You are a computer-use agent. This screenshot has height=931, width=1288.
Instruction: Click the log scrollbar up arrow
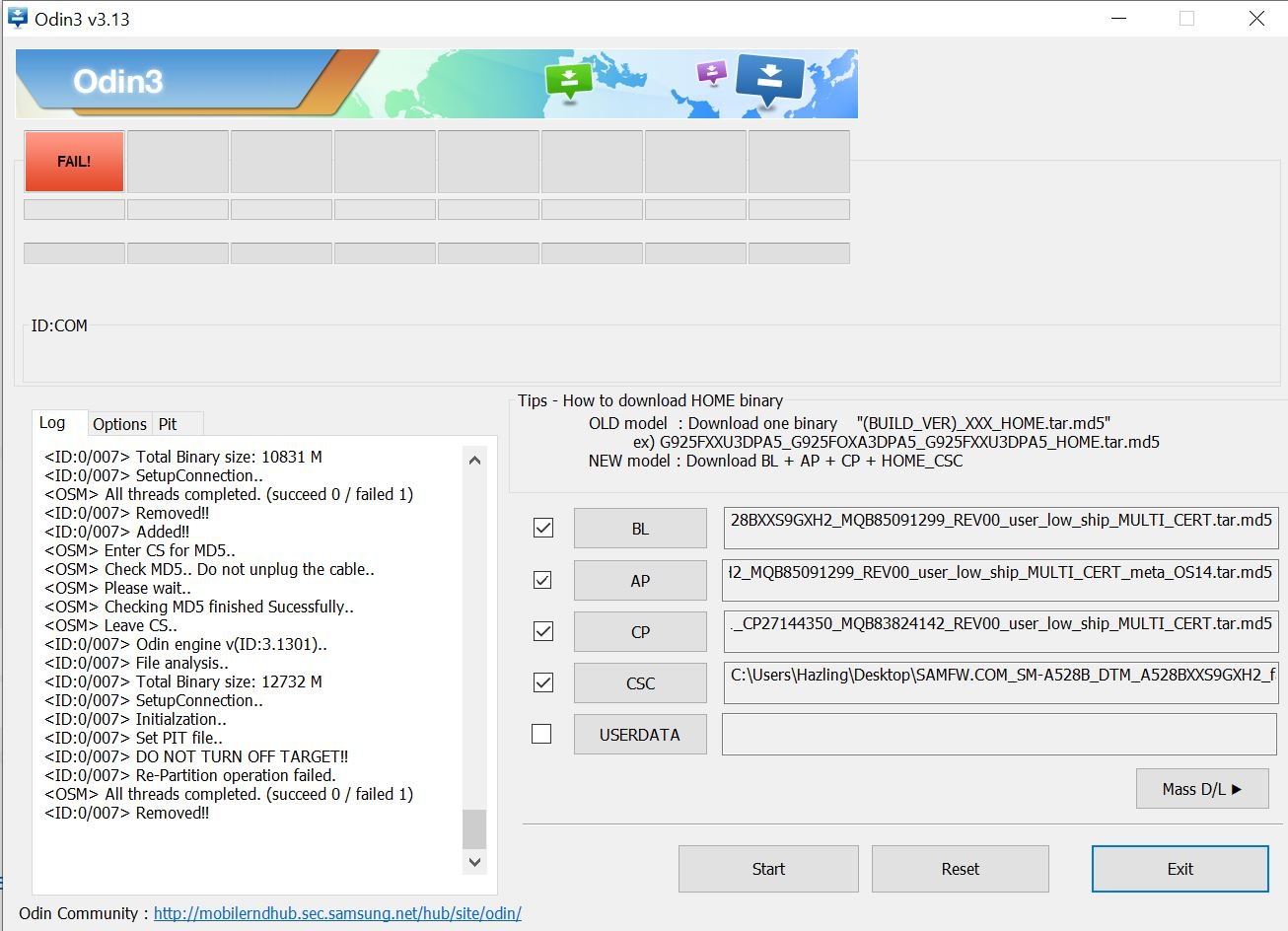474,460
